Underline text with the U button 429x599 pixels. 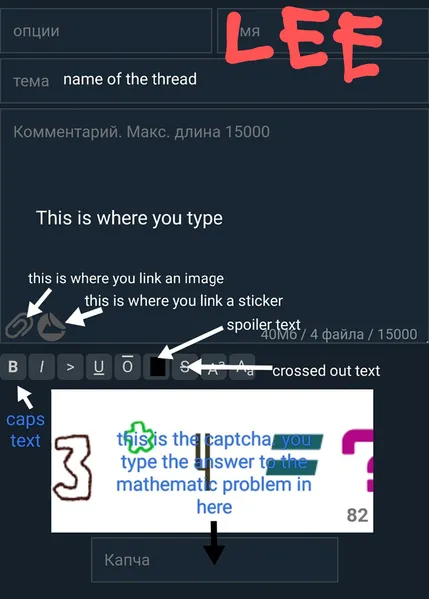[x=99, y=367]
